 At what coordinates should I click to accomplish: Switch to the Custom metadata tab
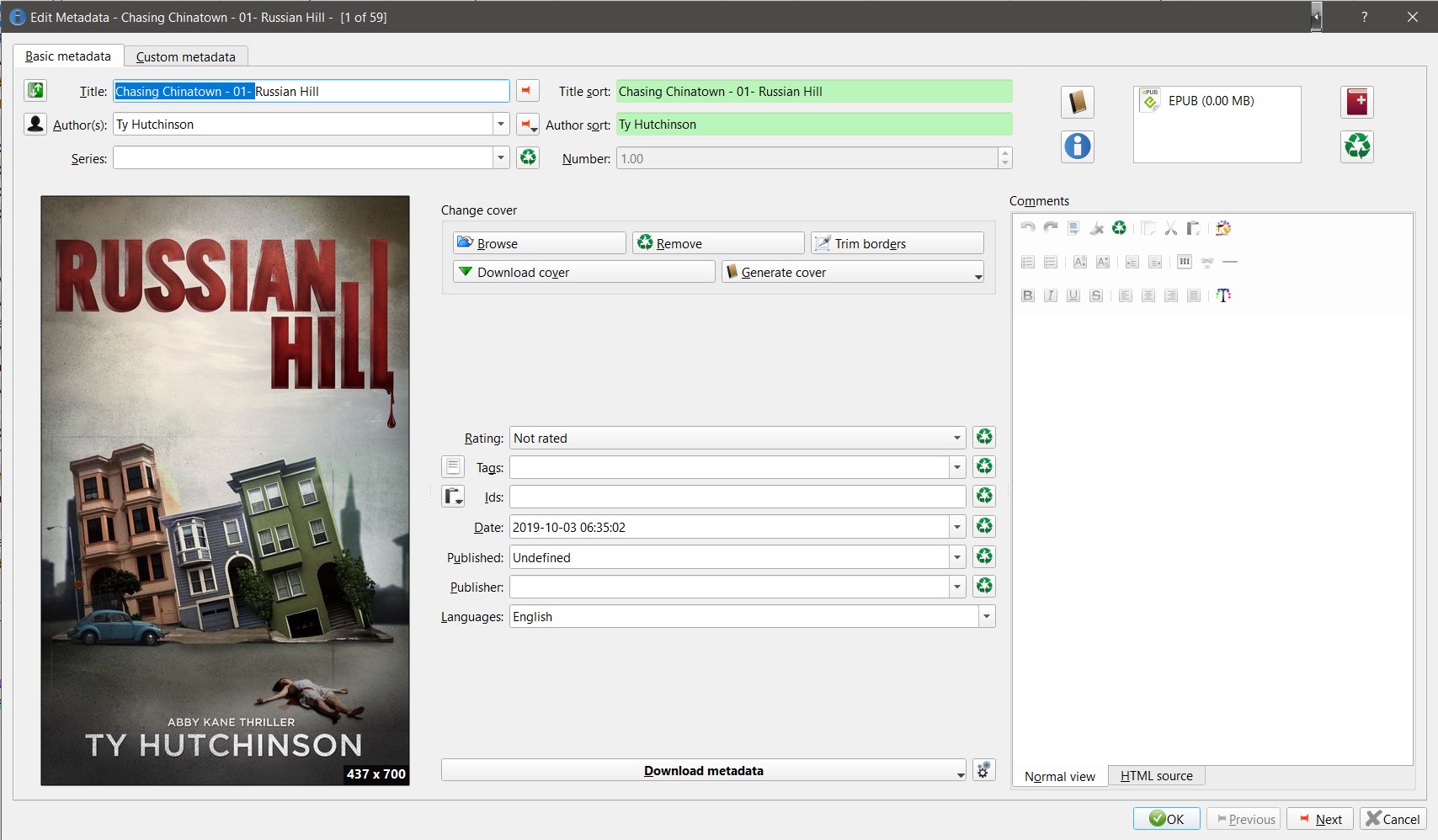[x=186, y=56]
